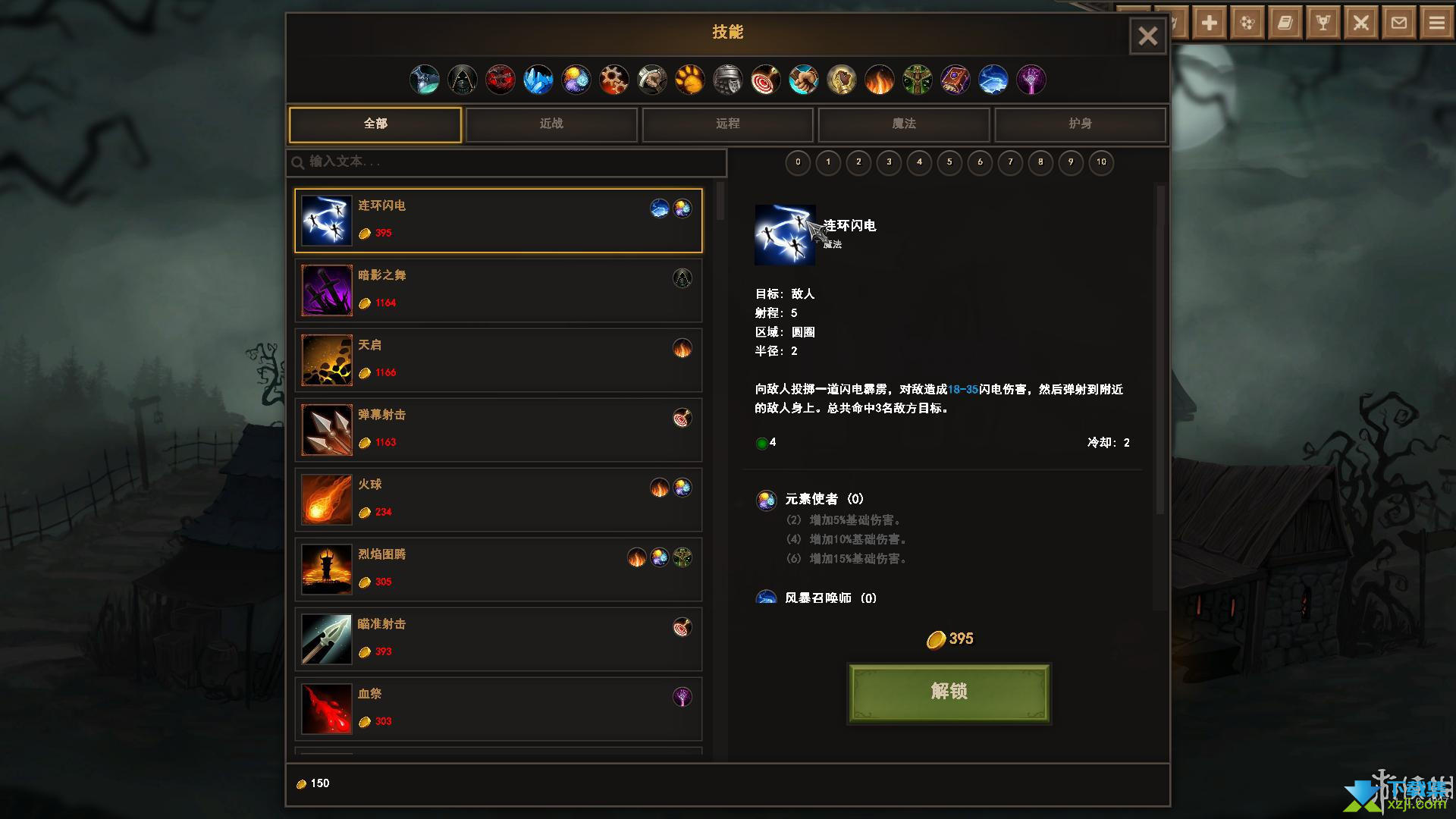Select the blue ice crystal class icon
This screenshot has height=819, width=1456.
click(538, 80)
